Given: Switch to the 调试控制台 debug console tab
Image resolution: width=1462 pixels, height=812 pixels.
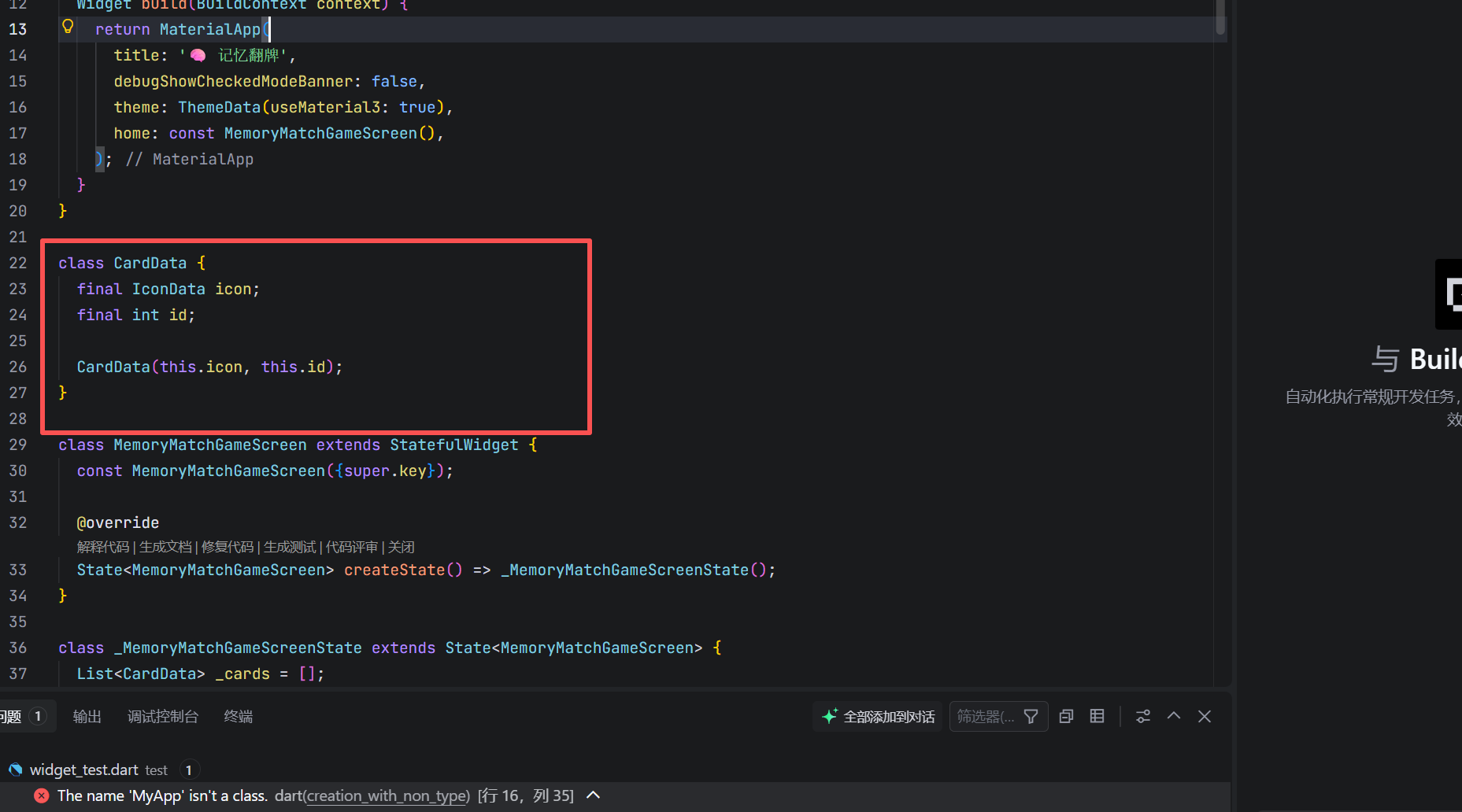Looking at the screenshot, I should click(163, 716).
